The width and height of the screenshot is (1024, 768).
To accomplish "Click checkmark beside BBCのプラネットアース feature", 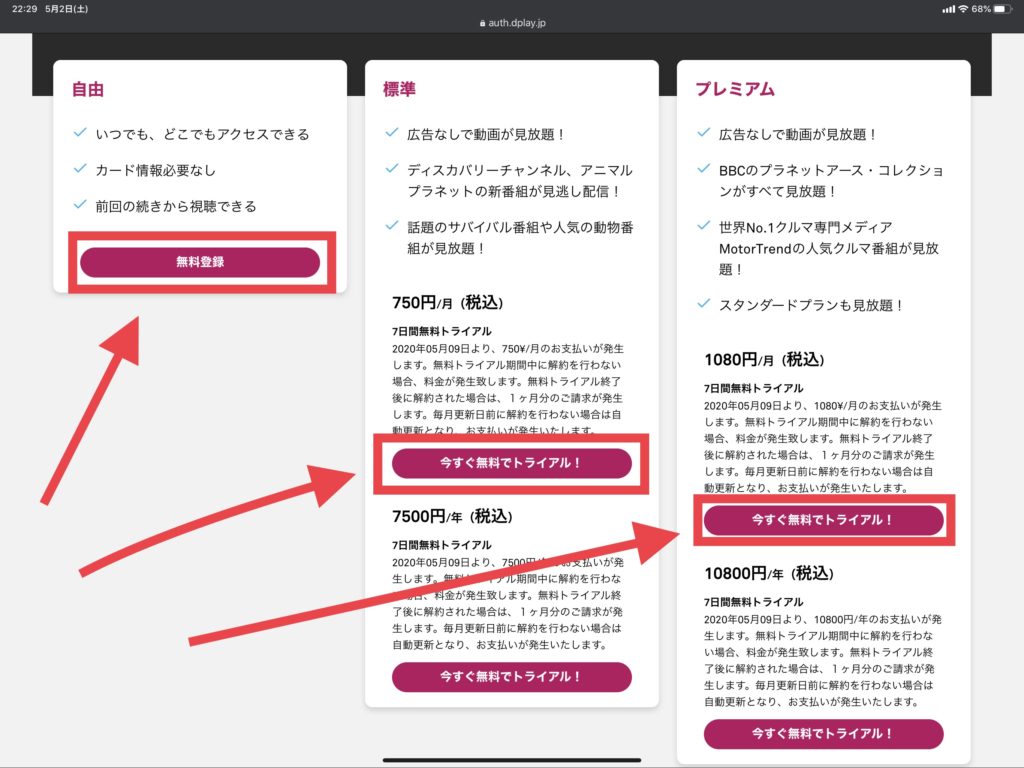I will [x=704, y=169].
